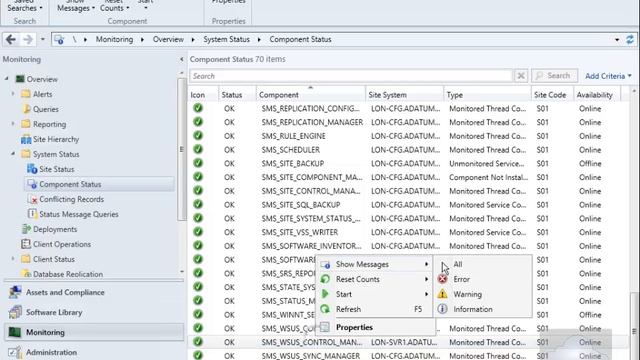Collapse the Overview tree node
This screenshot has width=640, height=360.
coord(7,78)
